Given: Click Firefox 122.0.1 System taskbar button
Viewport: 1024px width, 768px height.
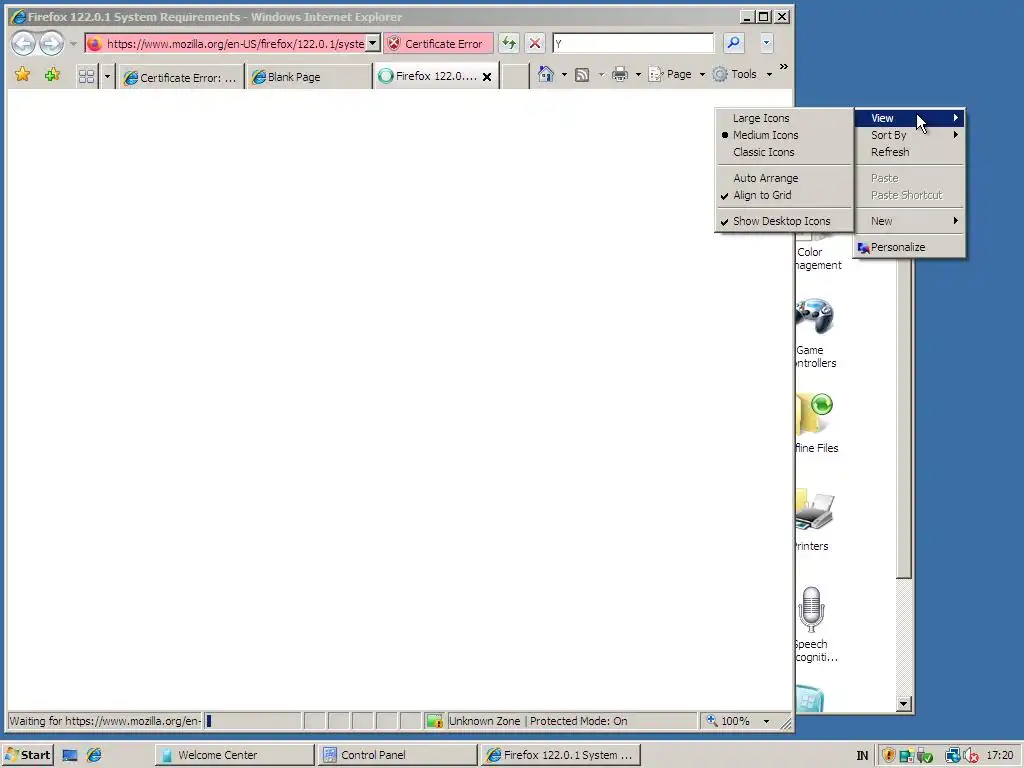Looking at the screenshot, I should pyautogui.click(x=560, y=755).
